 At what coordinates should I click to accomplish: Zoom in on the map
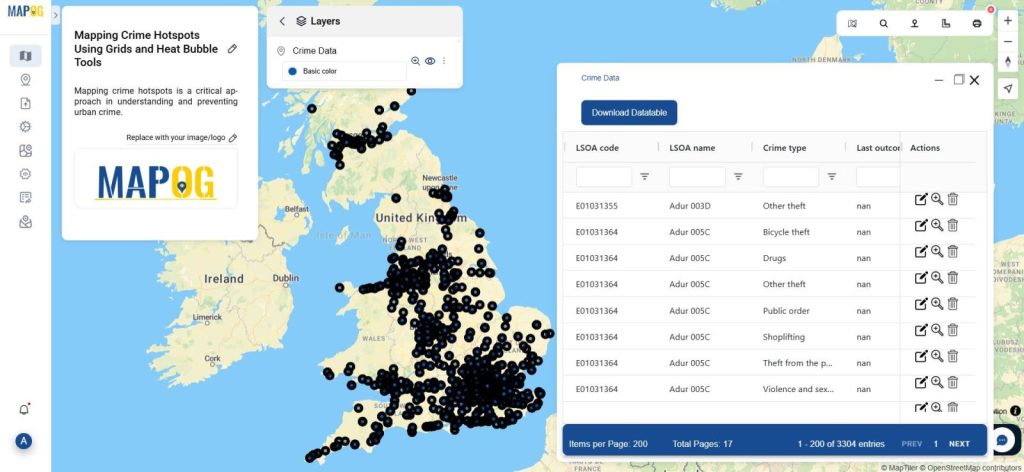(1008, 21)
